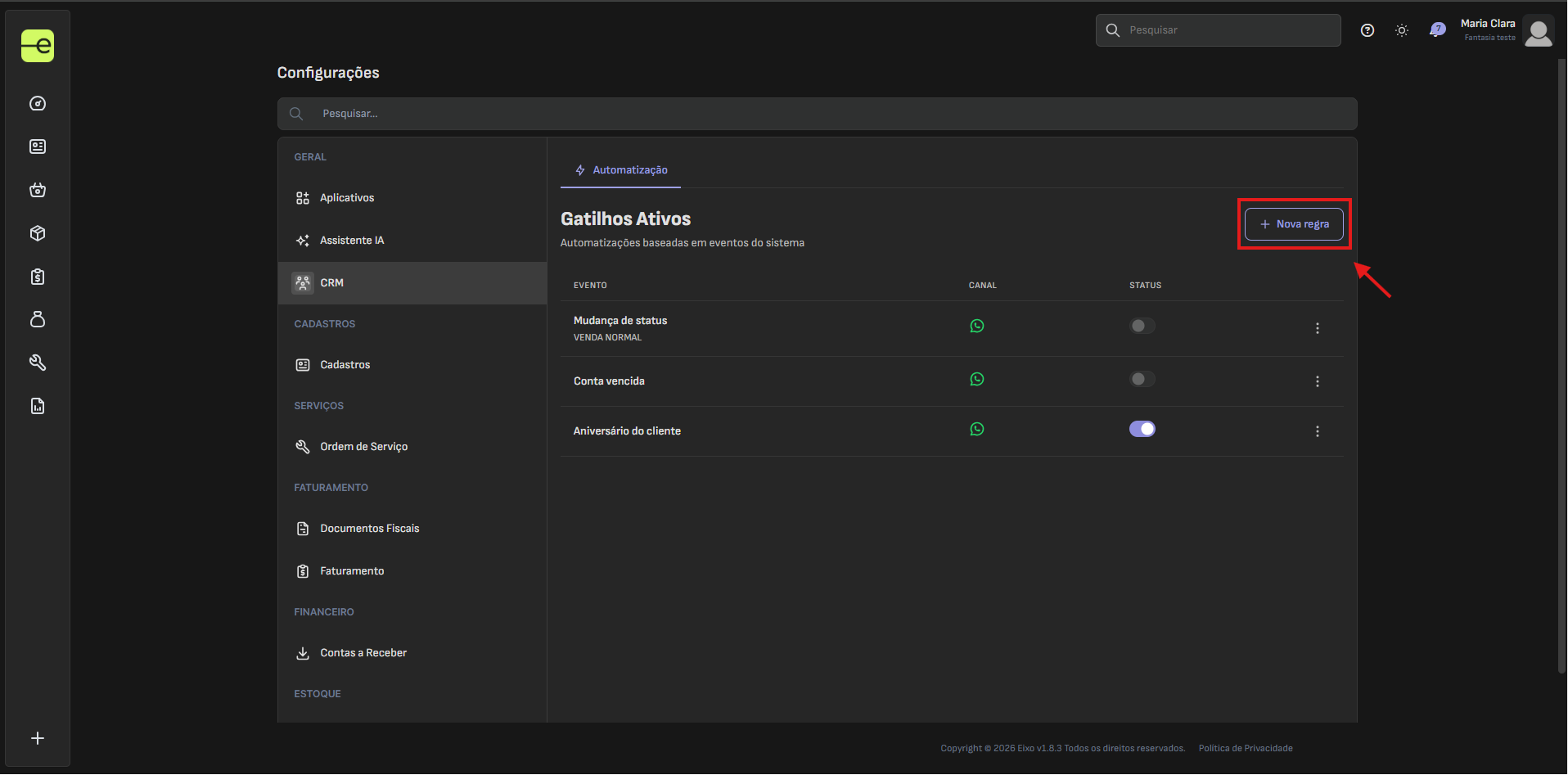
Task: Open Ordem de Serviço settings
Action: [x=412, y=447]
